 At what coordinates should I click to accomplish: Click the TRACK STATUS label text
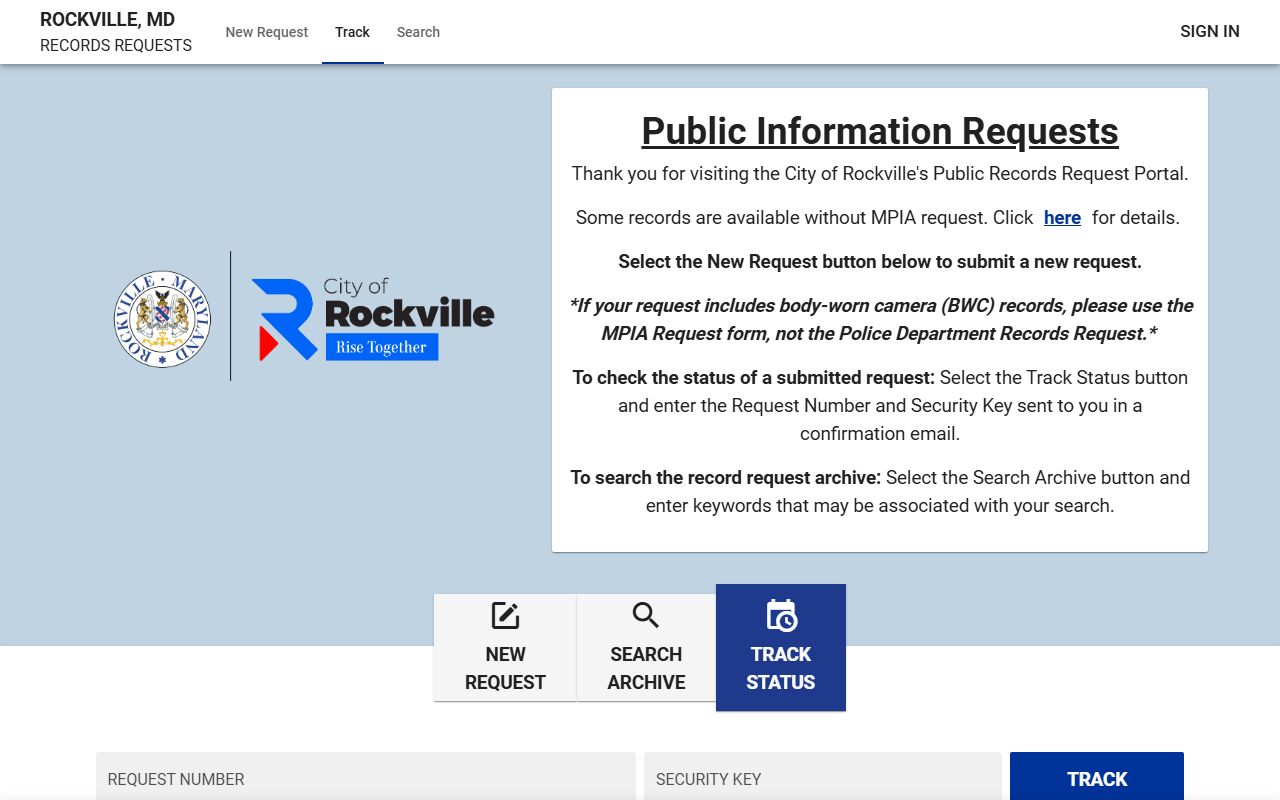click(x=781, y=668)
